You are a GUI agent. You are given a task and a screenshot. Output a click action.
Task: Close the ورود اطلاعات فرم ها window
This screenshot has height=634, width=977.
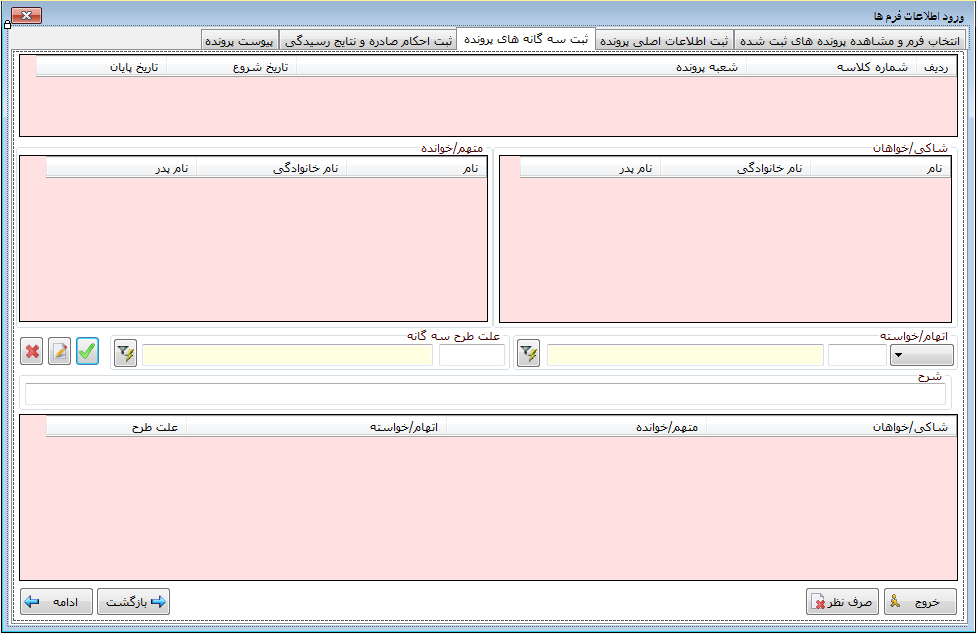click(x=26, y=15)
